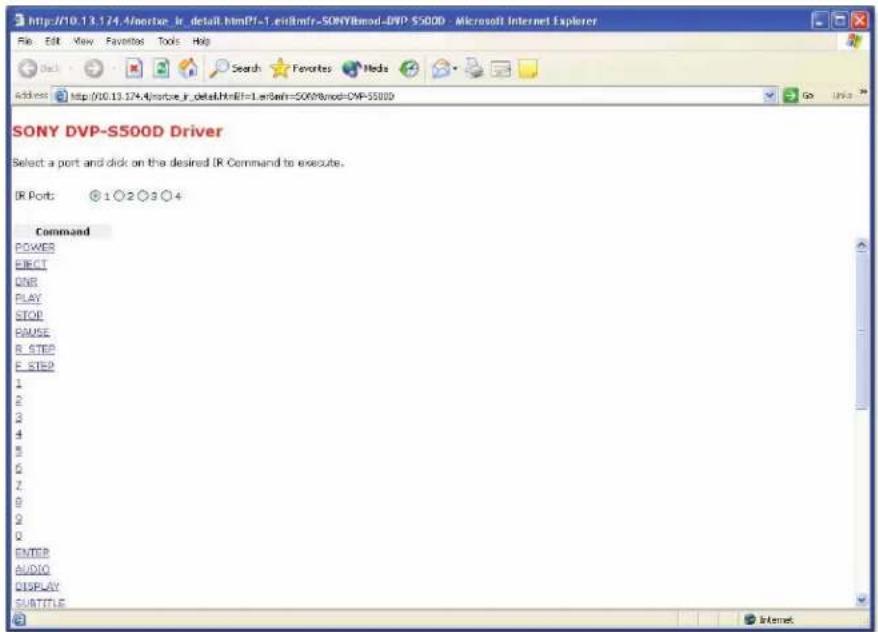The width and height of the screenshot is (878, 632).
Task: Click the F_STEP command link
Action: 35,366
